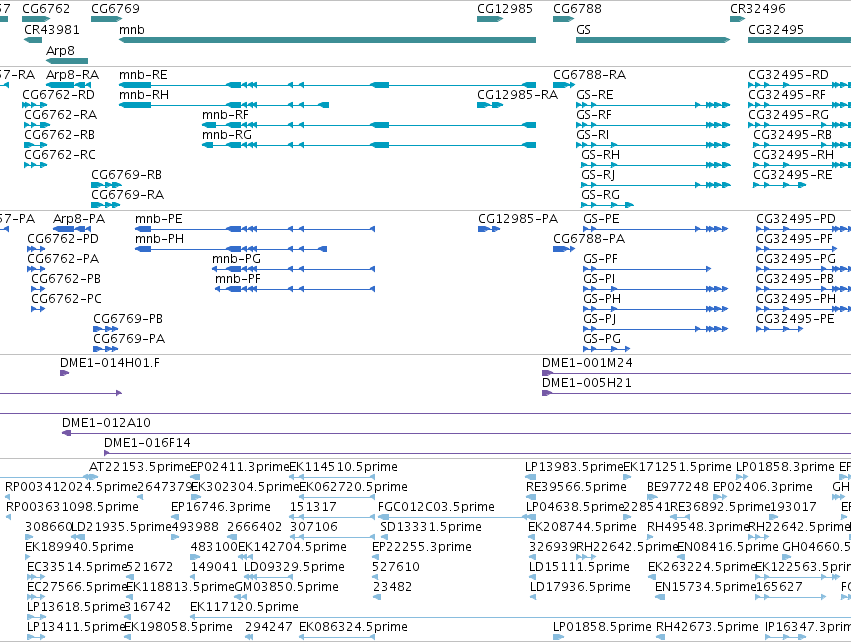This screenshot has width=851, height=642.
Task: Select protein GS-PE label
Action: pos(601,219)
